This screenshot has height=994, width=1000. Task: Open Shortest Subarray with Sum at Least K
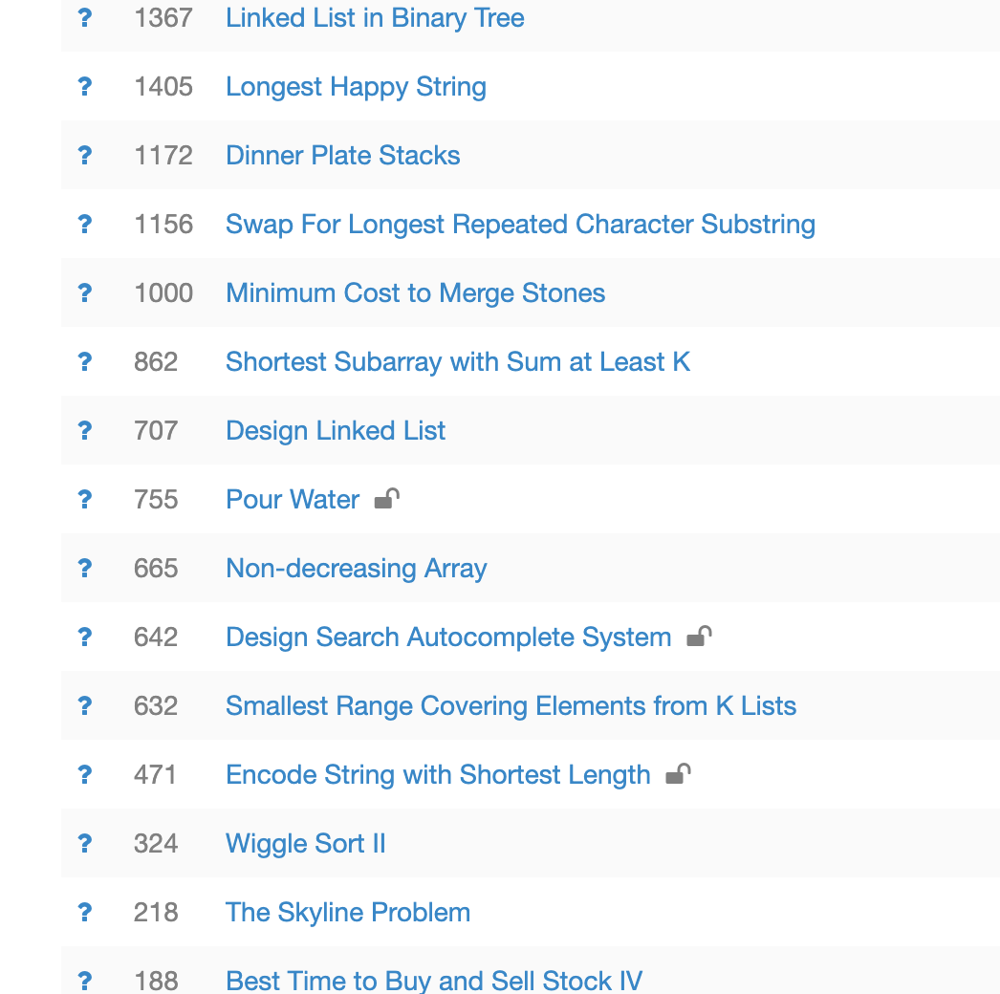(x=458, y=362)
